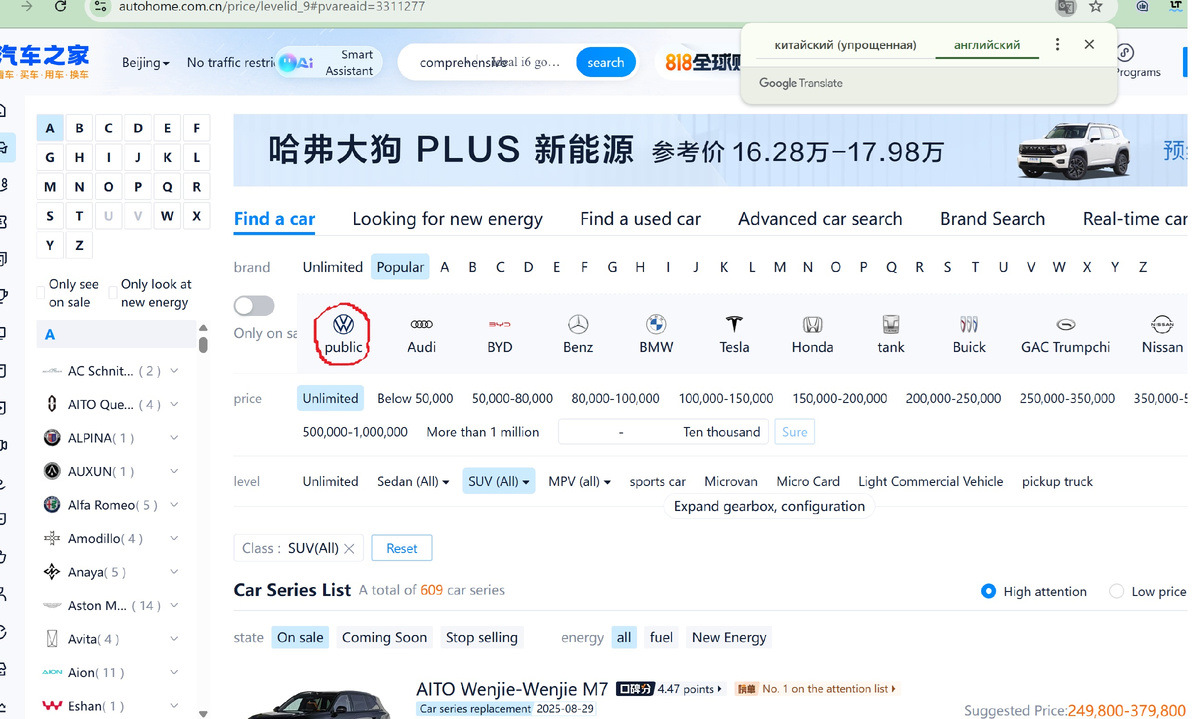Open the Google Translate toolbar icon
The width and height of the screenshot is (1200, 719).
pyautogui.click(x=1067, y=6)
